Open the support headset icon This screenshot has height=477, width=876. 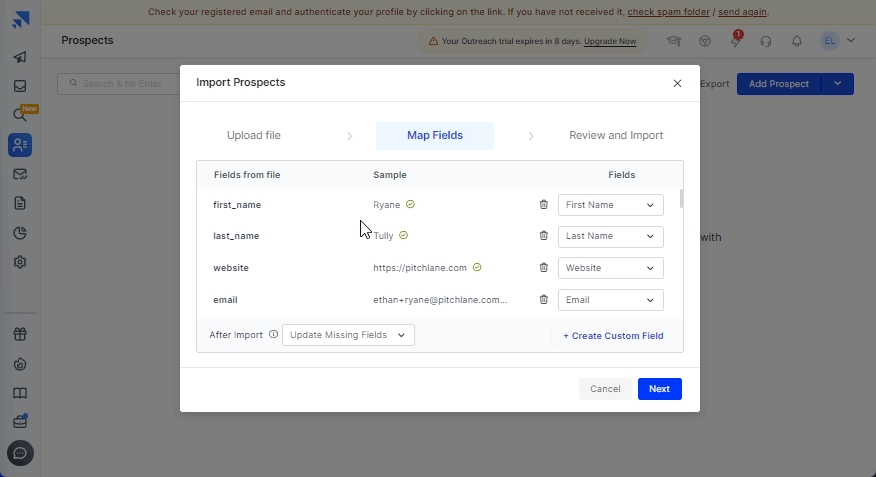tap(766, 41)
